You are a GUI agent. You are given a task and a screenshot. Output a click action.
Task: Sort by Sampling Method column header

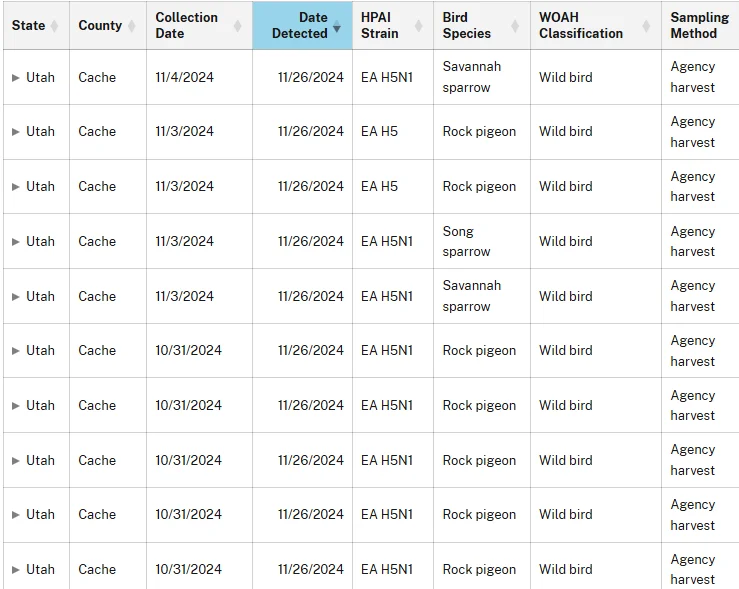coord(699,25)
